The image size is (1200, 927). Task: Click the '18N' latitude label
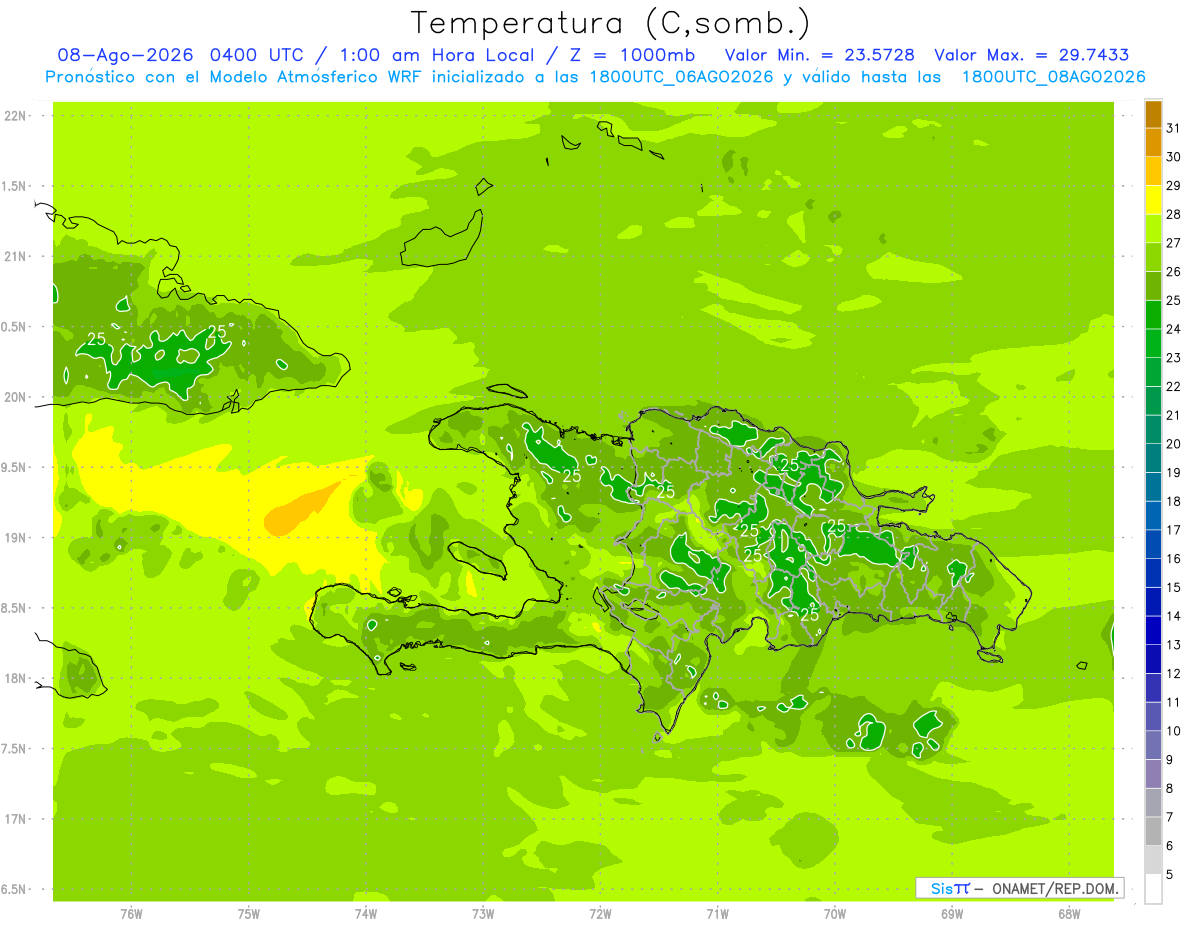tap(15, 678)
